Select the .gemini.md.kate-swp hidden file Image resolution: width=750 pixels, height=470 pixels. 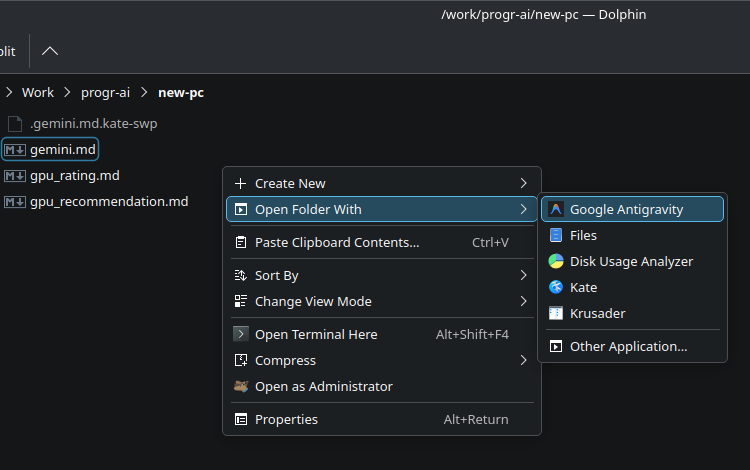pyautogui.click(x=93, y=124)
